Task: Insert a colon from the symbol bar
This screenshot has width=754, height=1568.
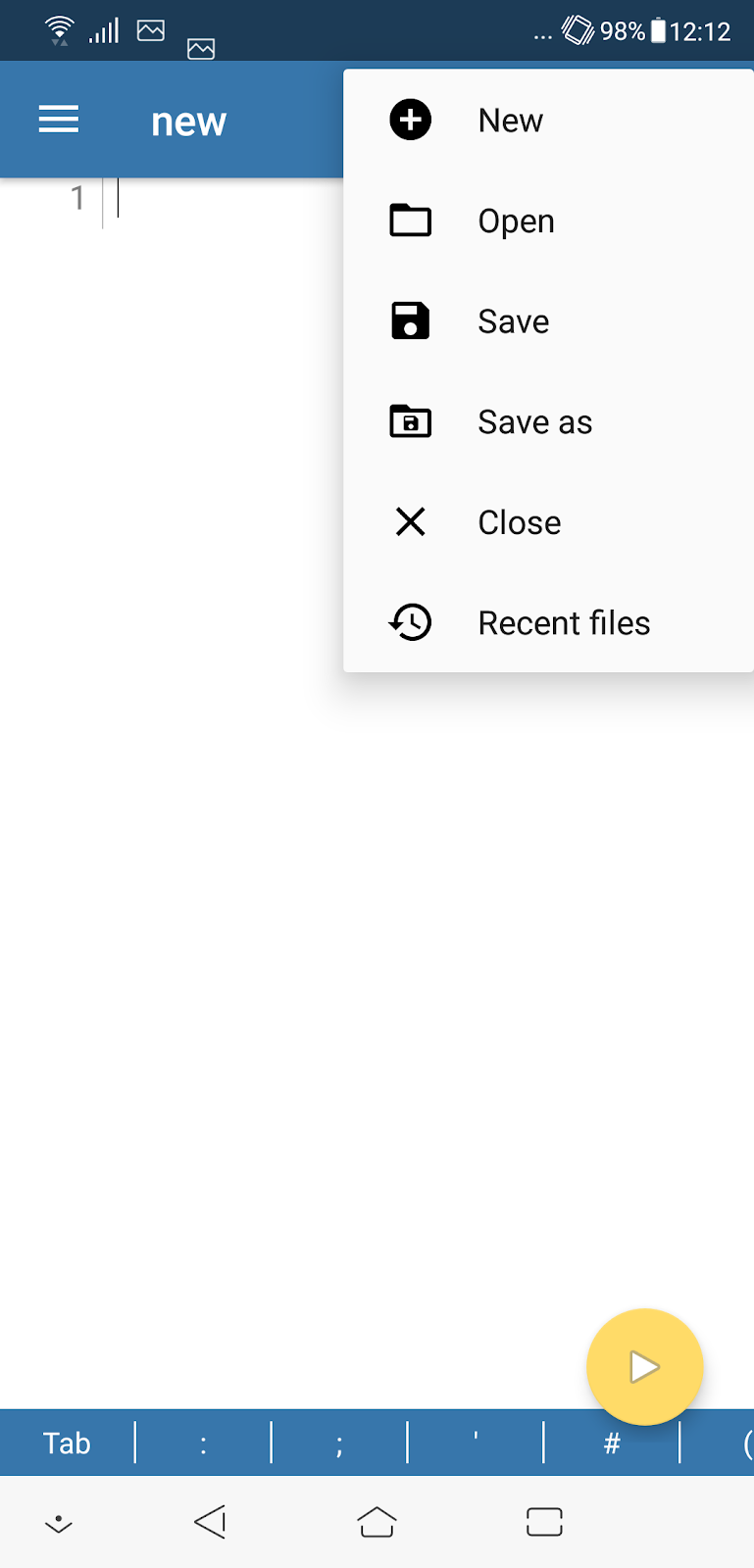Action: [x=203, y=1443]
